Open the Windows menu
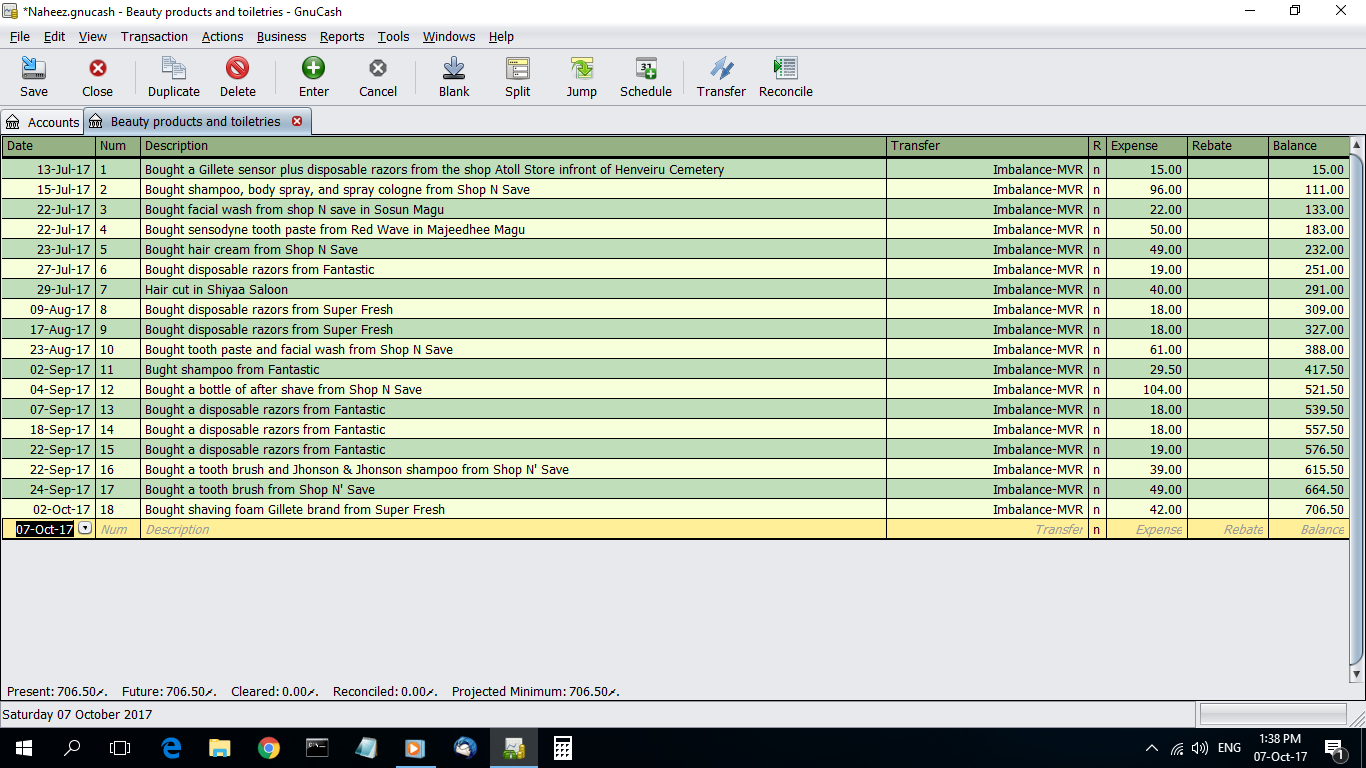The height and width of the screenshot is (768, 1366). pyautogui.click(x=449, y=36)
